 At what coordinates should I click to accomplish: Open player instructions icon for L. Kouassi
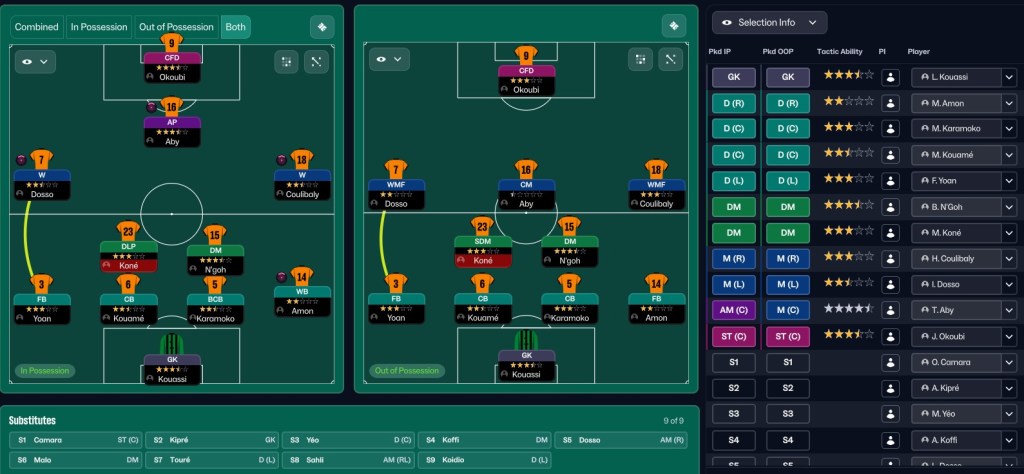pyautogui.click(x=890, y=77)
